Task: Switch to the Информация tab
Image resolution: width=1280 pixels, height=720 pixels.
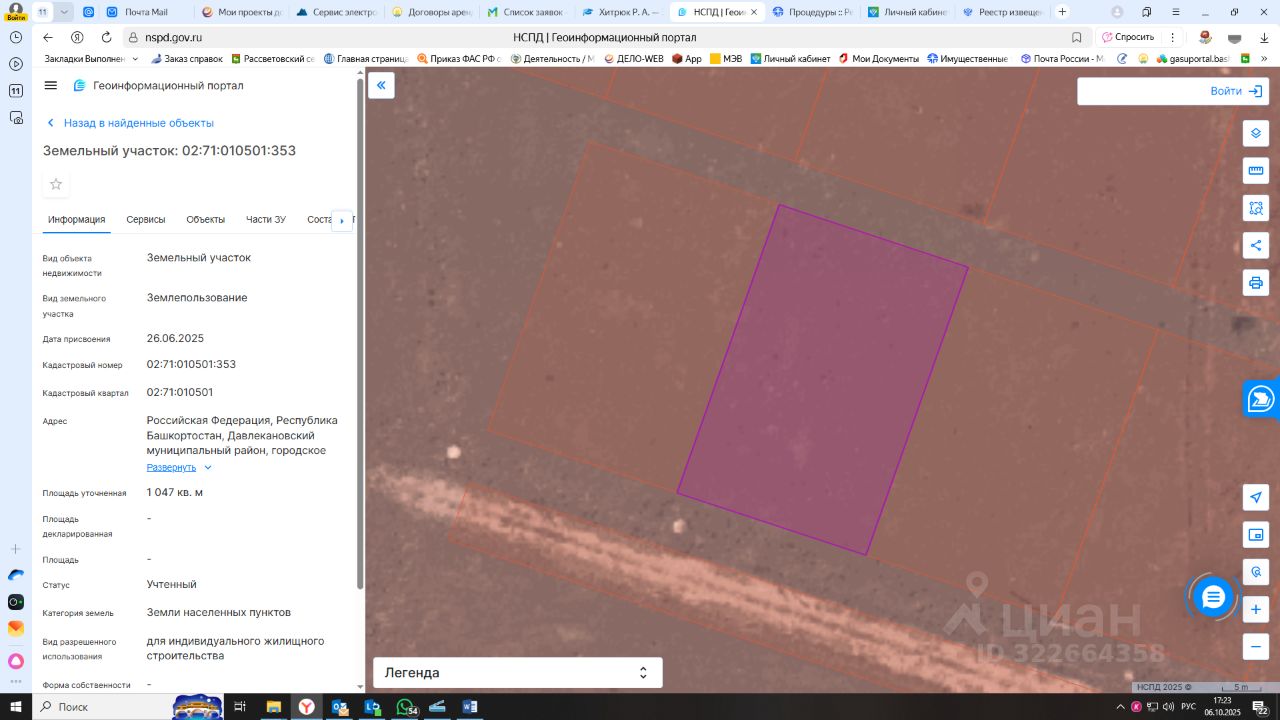Action: (x=76, y=220)
